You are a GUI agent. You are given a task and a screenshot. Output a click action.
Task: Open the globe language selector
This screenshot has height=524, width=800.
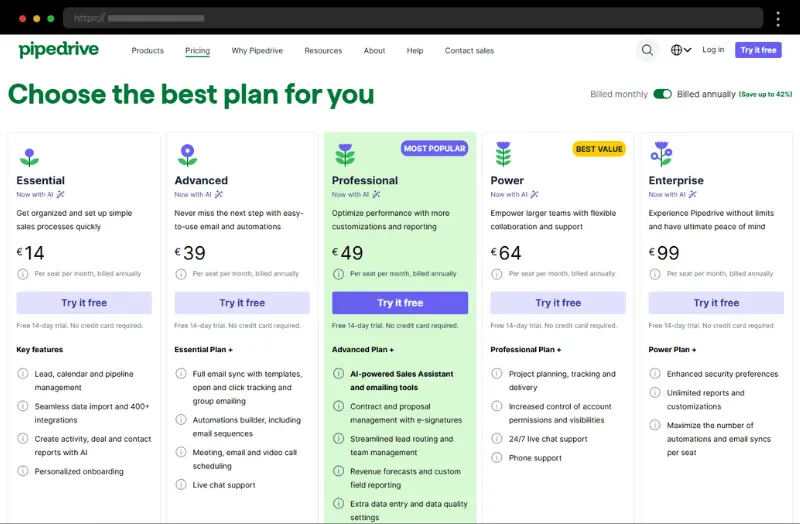[x=681, y=50]
